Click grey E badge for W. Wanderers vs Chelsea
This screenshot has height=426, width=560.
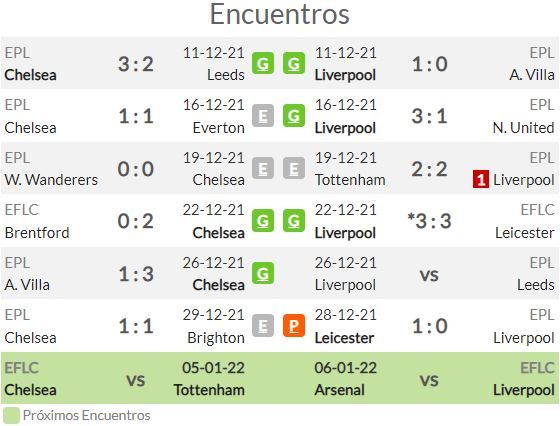(x=263, y=168)
